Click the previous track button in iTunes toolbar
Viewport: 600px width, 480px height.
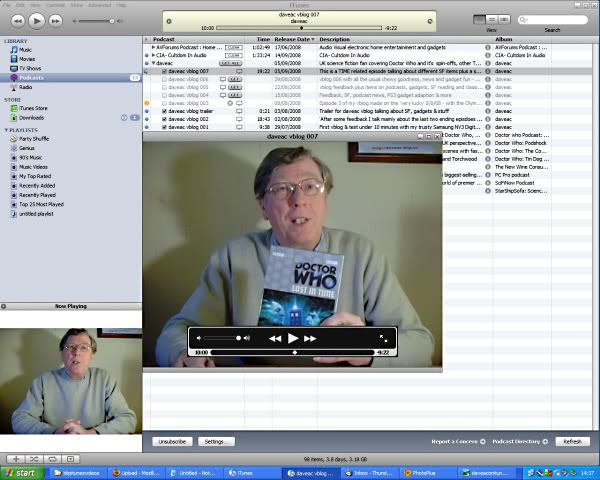click(18, 21)
